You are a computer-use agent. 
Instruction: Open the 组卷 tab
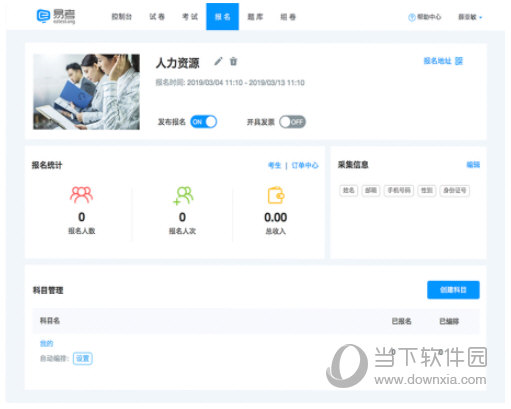[288, 17]
